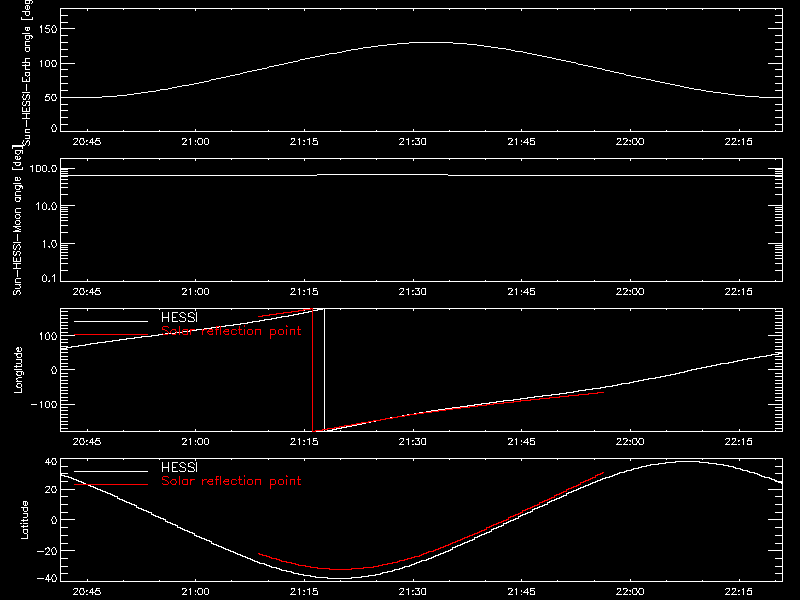800x600 pixels.
Task: Click '22:00' time label under Longitude plot
Action: pos(630,442)
